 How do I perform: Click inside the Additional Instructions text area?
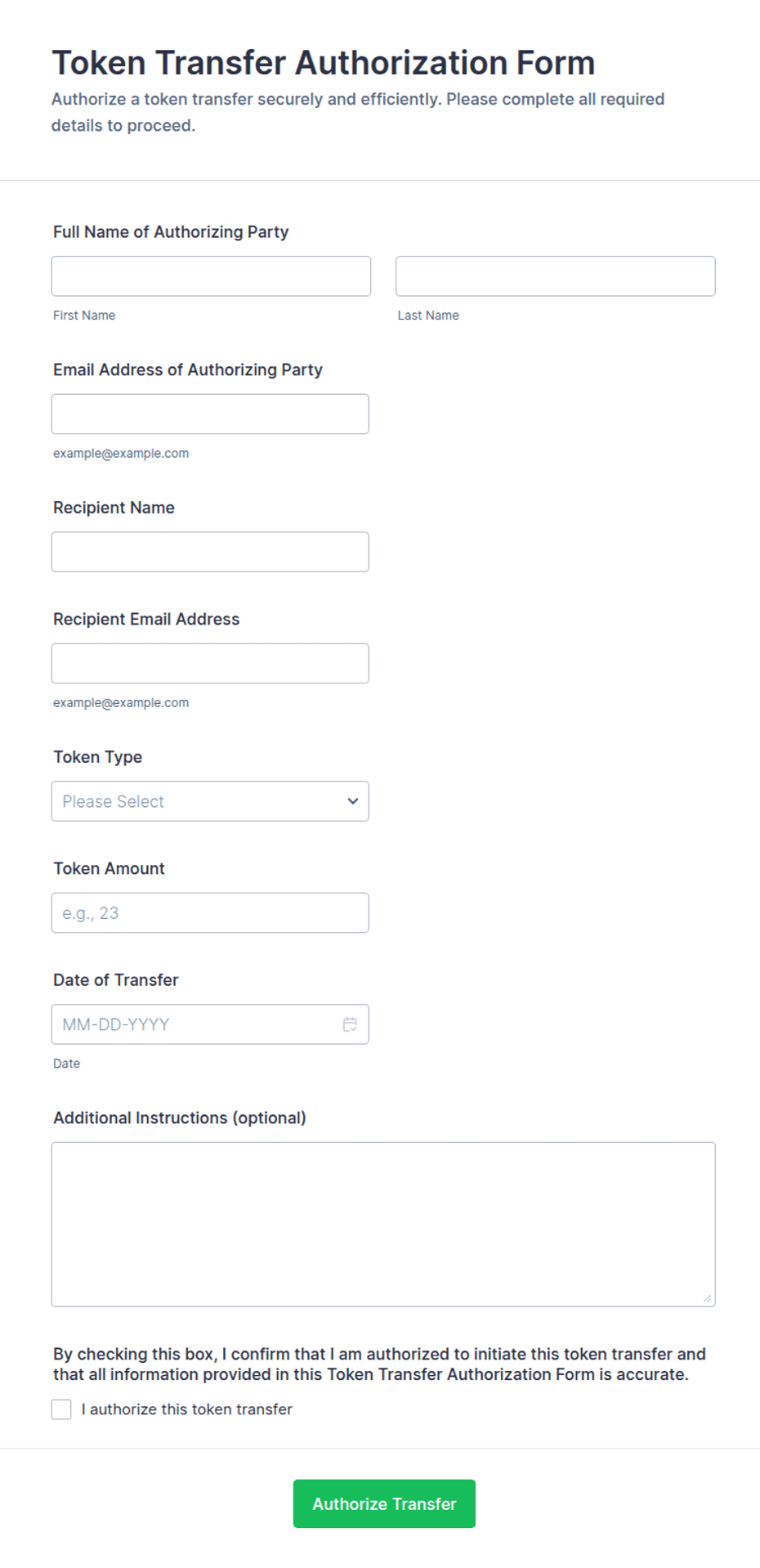[x=383, y=1225]
